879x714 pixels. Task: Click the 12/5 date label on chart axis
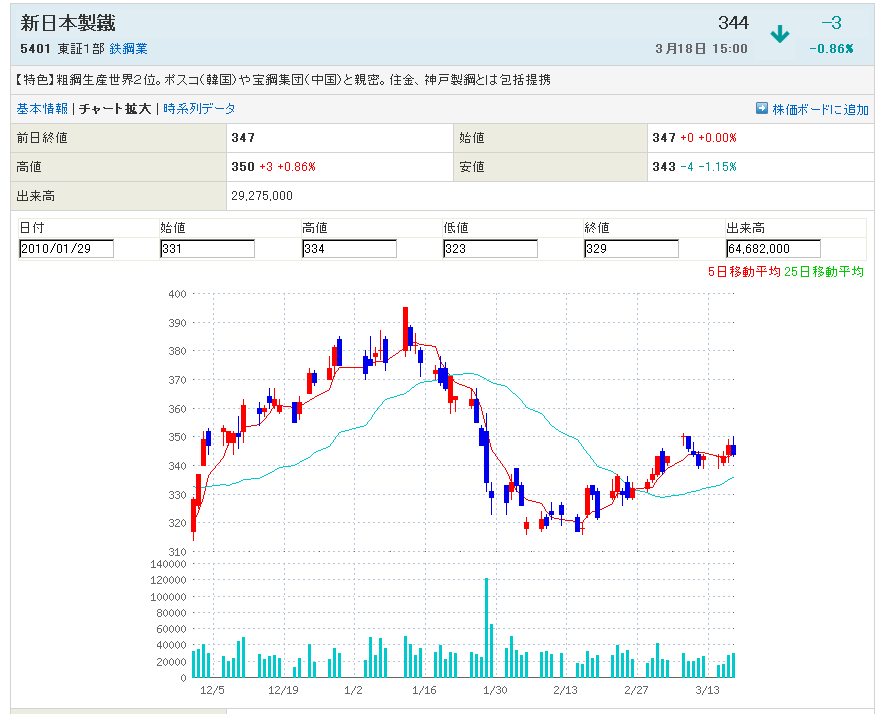tap(212, 690)
